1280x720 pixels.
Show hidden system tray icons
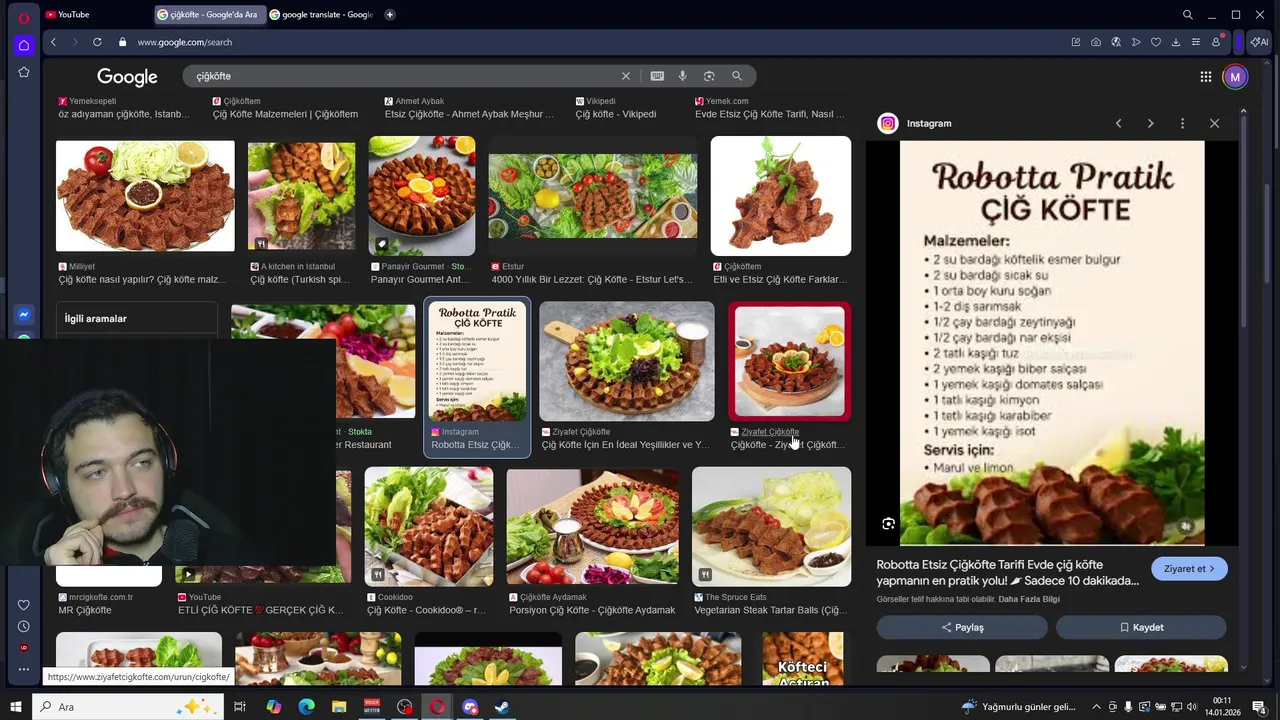pyautogui.click(x=1096, y=707)
